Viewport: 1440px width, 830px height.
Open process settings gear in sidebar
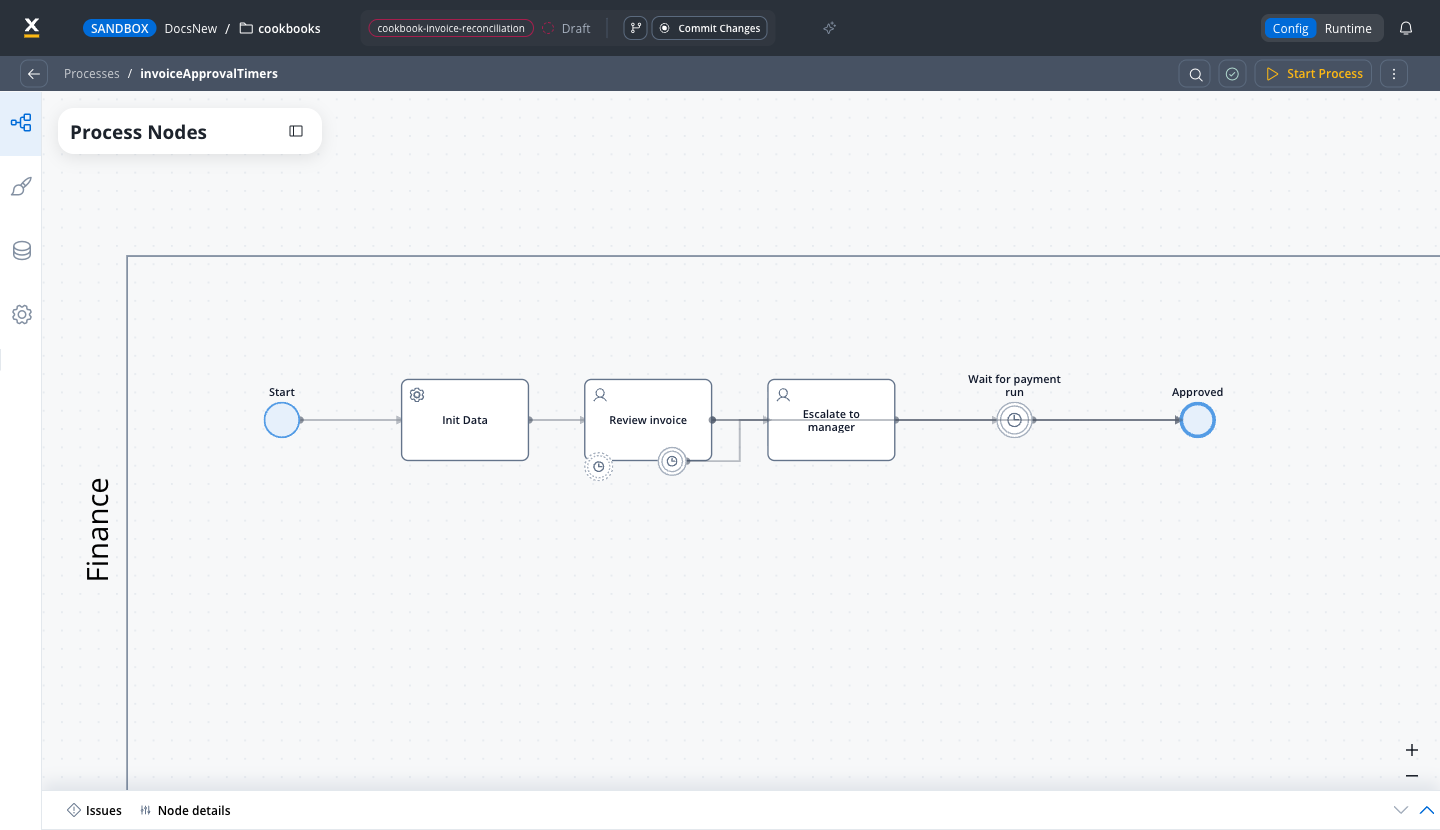pyautogui.click(x=21, y=315)
